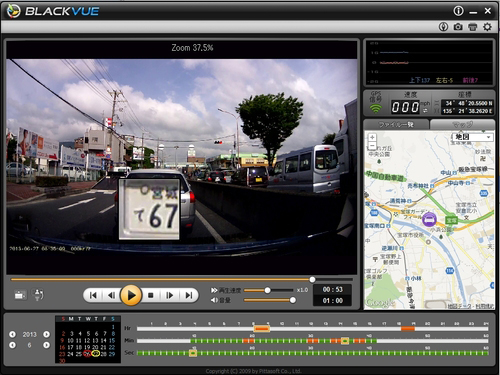
Task: Stop the video playback
Action: 151,295
